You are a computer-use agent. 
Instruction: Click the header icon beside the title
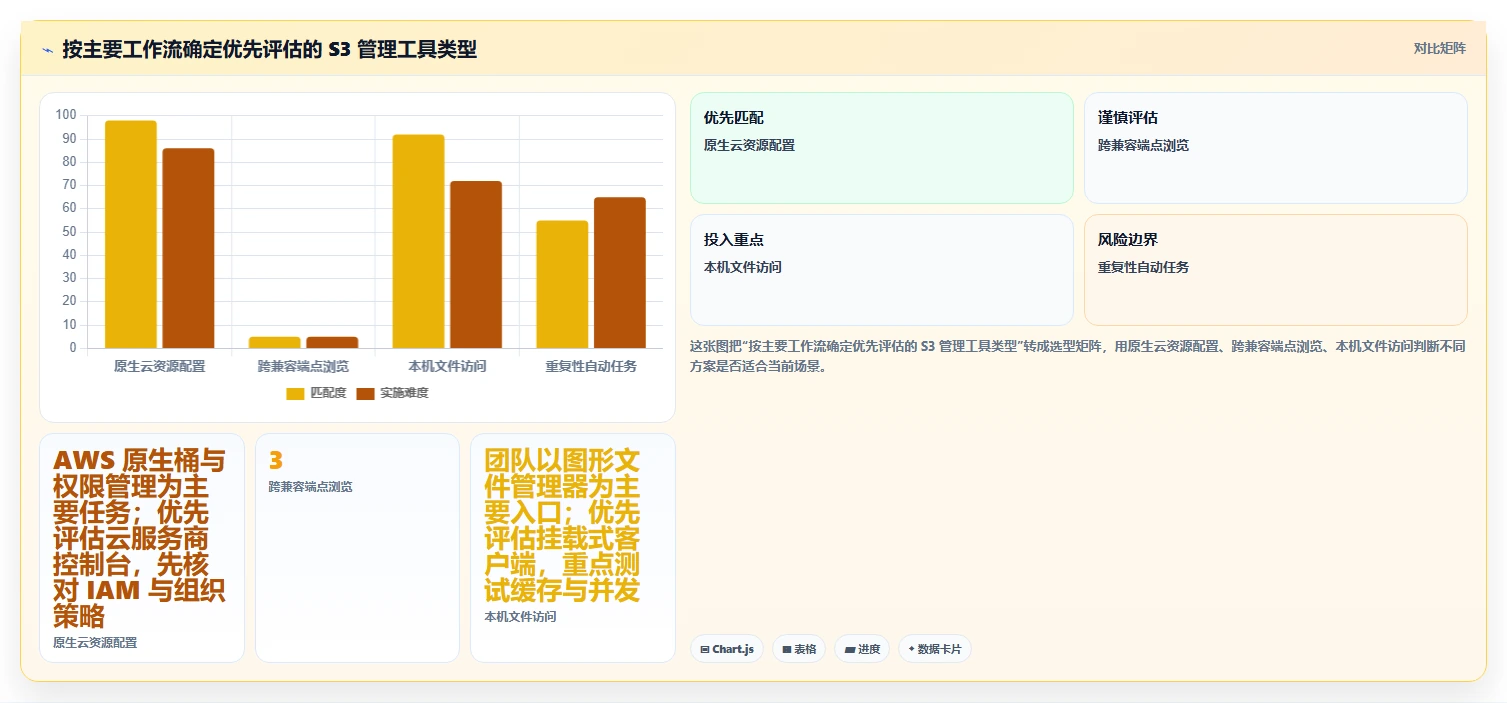pyautogui.click(x=47, y=50)
